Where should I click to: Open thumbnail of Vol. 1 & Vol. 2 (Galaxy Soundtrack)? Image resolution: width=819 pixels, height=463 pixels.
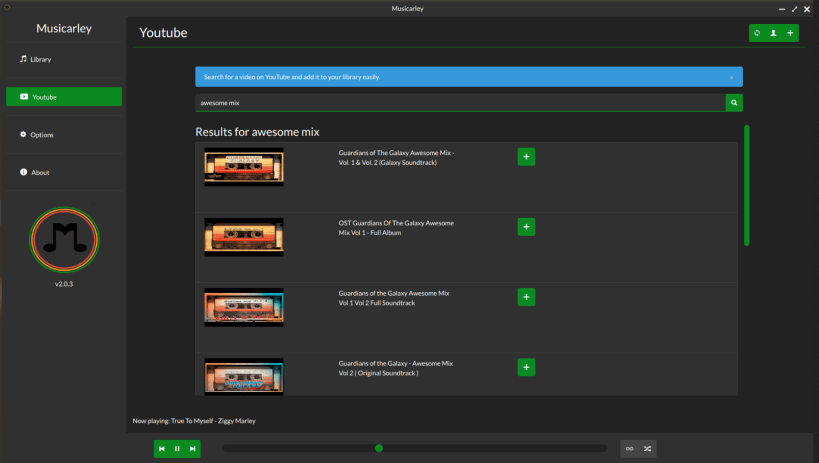tap(244, 167)
